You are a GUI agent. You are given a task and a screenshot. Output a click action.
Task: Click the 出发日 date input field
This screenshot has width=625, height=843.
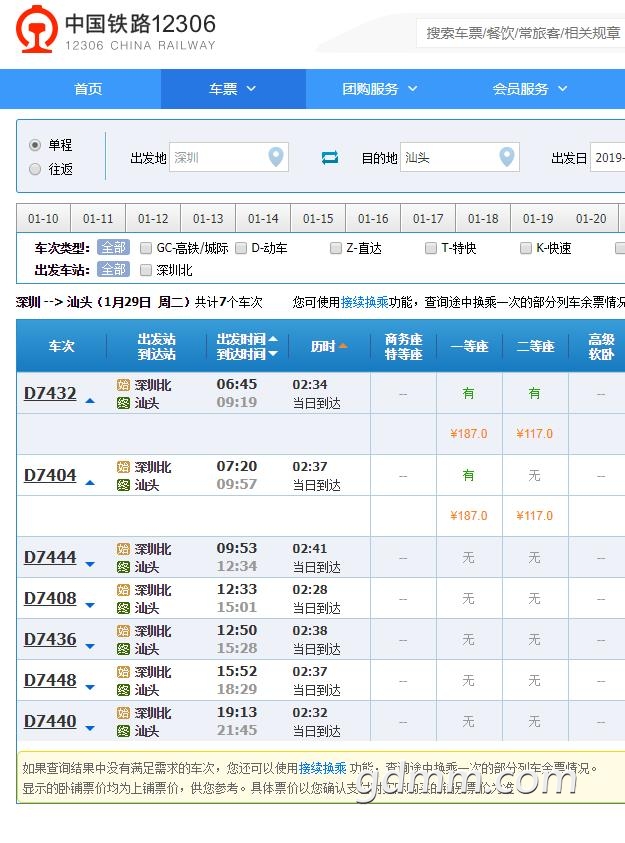(x=608, y=158)
